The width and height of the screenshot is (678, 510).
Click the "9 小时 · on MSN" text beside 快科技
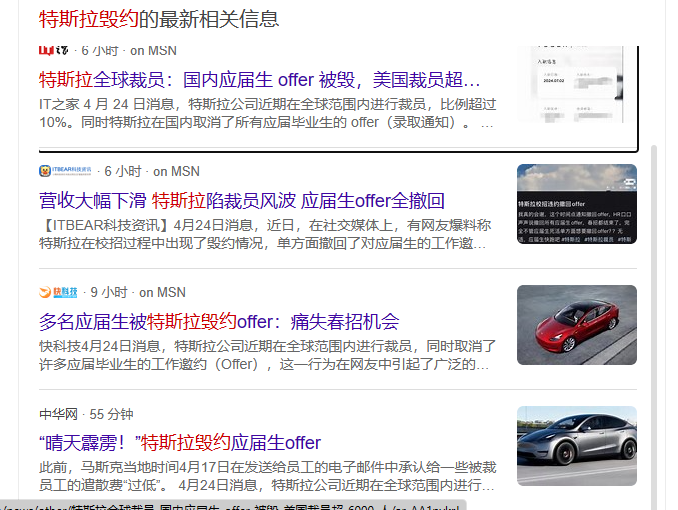pyautogui.click(x=138, y=292)
